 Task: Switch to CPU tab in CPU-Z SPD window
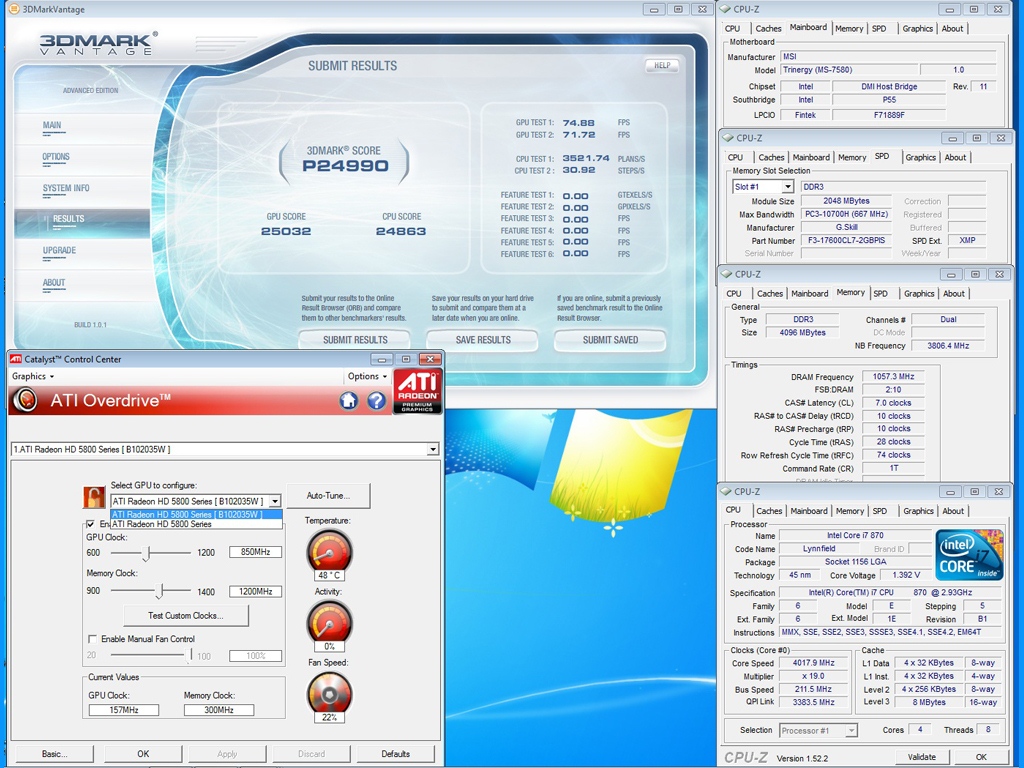coord(735,157)
